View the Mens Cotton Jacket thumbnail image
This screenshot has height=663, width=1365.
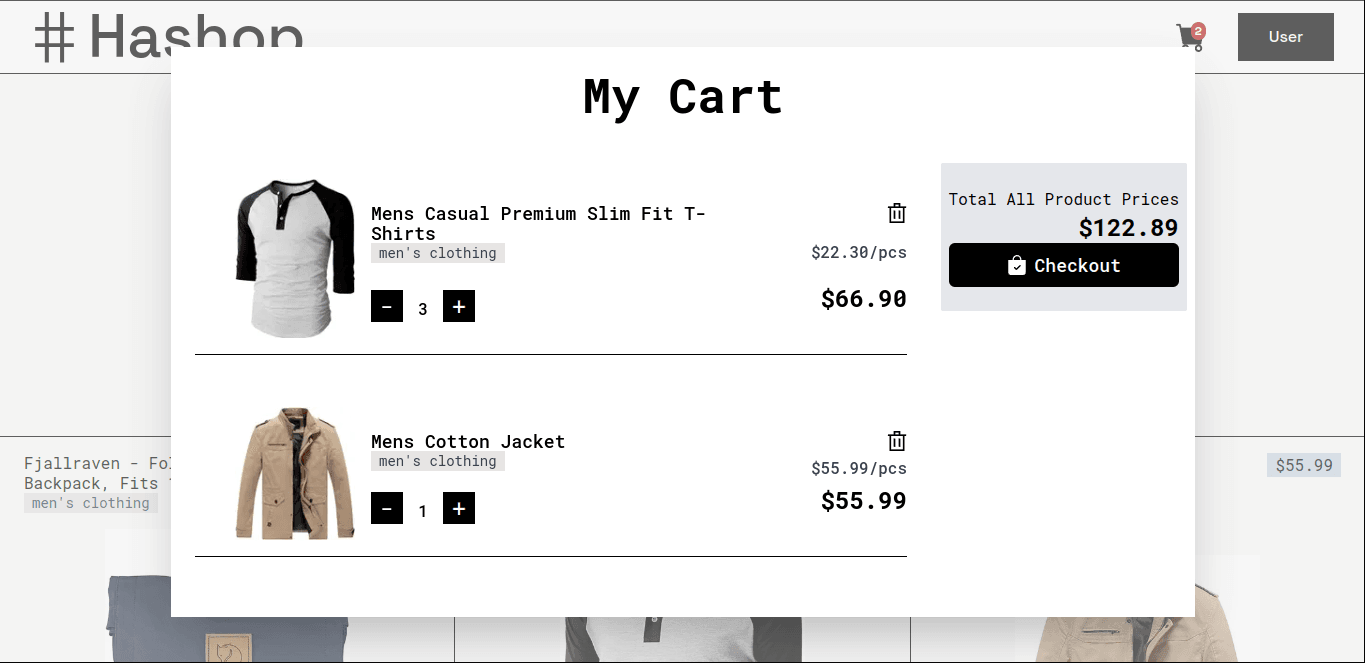click(295, 474)
